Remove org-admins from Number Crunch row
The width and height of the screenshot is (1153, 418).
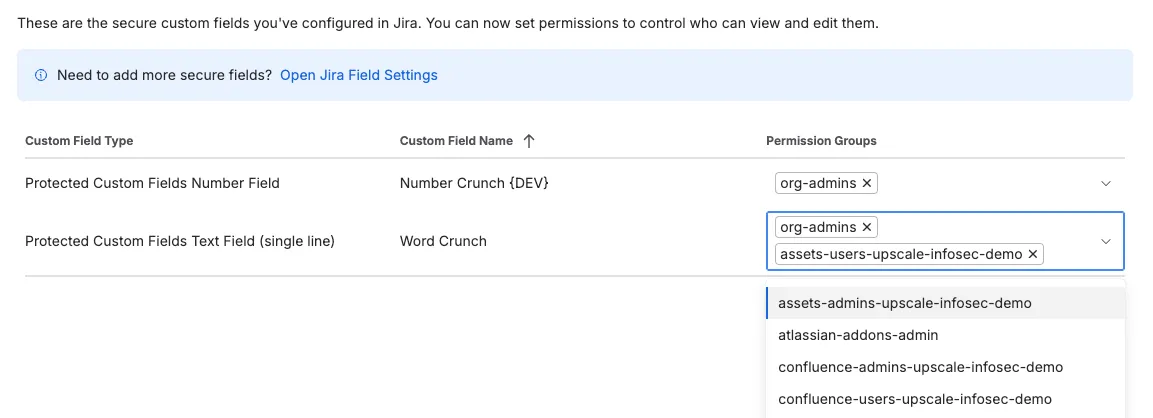click(866, 183)
